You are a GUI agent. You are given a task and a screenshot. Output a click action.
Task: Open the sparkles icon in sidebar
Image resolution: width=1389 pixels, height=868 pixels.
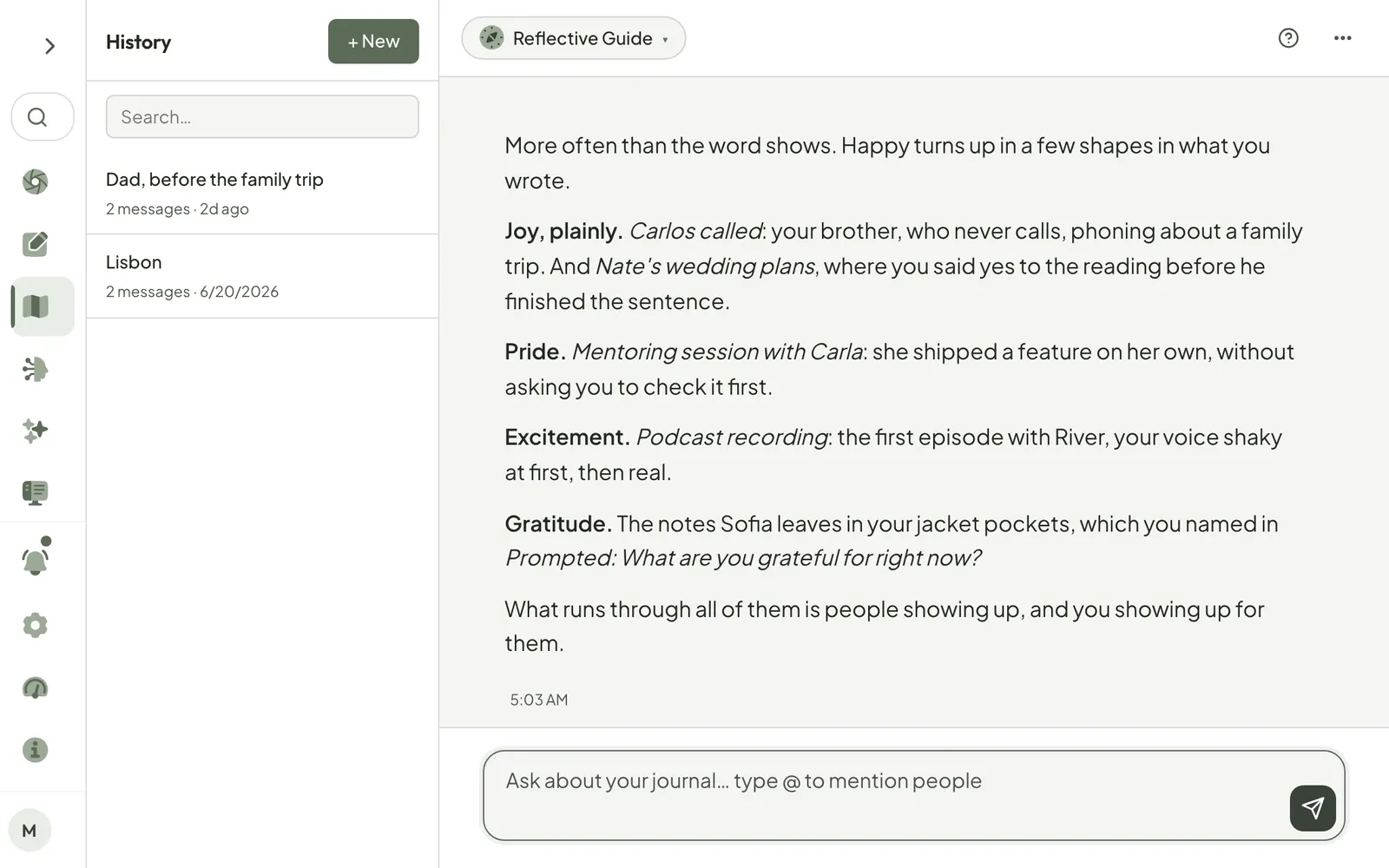click(36, 431)
